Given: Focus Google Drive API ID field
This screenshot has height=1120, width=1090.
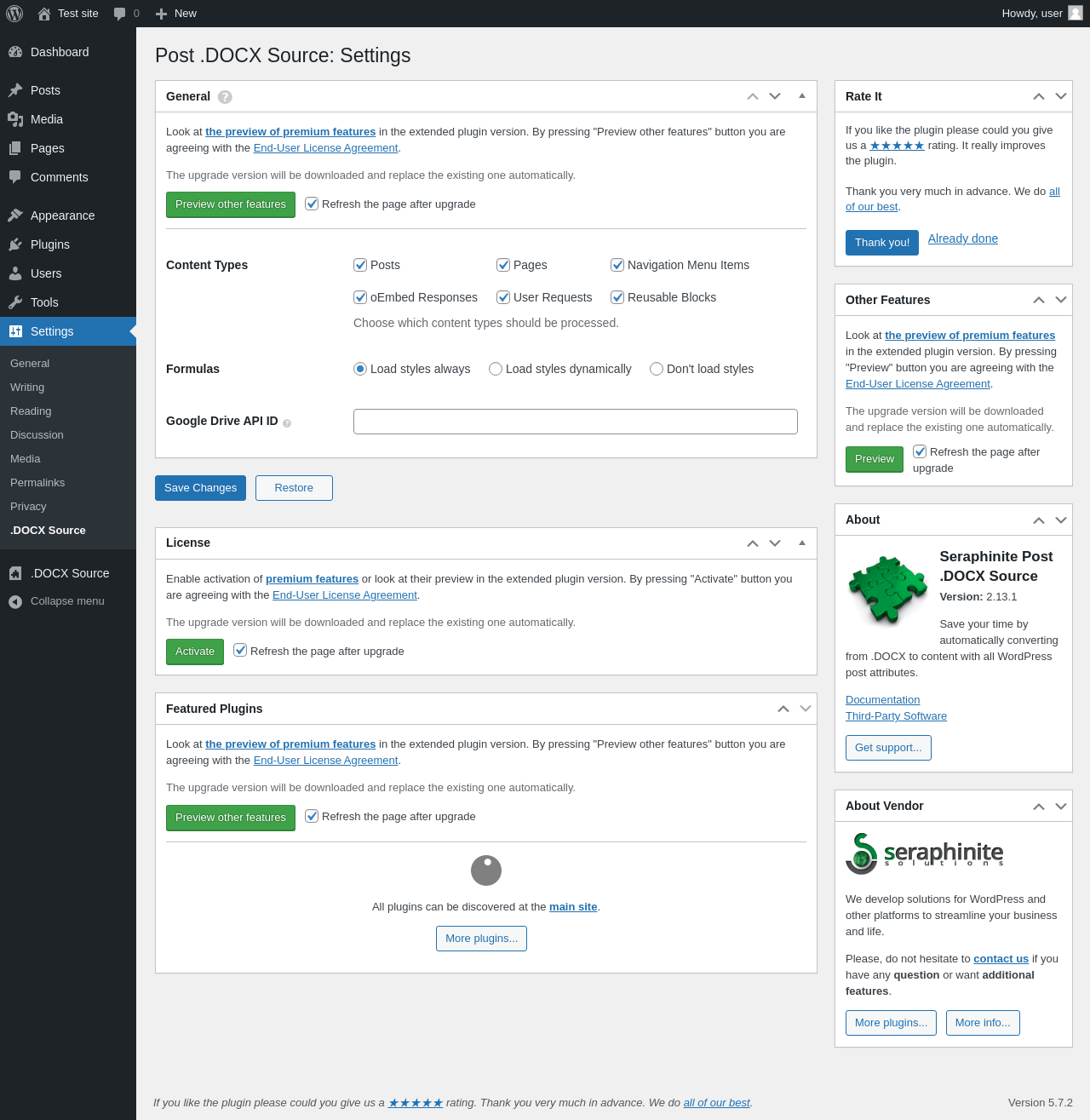Looking at the screenshot, I should click(576, 422).
